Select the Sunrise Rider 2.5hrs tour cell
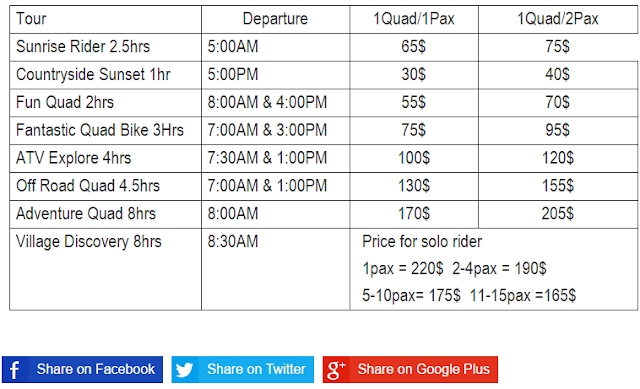The width and height of the screenshot is (640, 389). point(105,47)
